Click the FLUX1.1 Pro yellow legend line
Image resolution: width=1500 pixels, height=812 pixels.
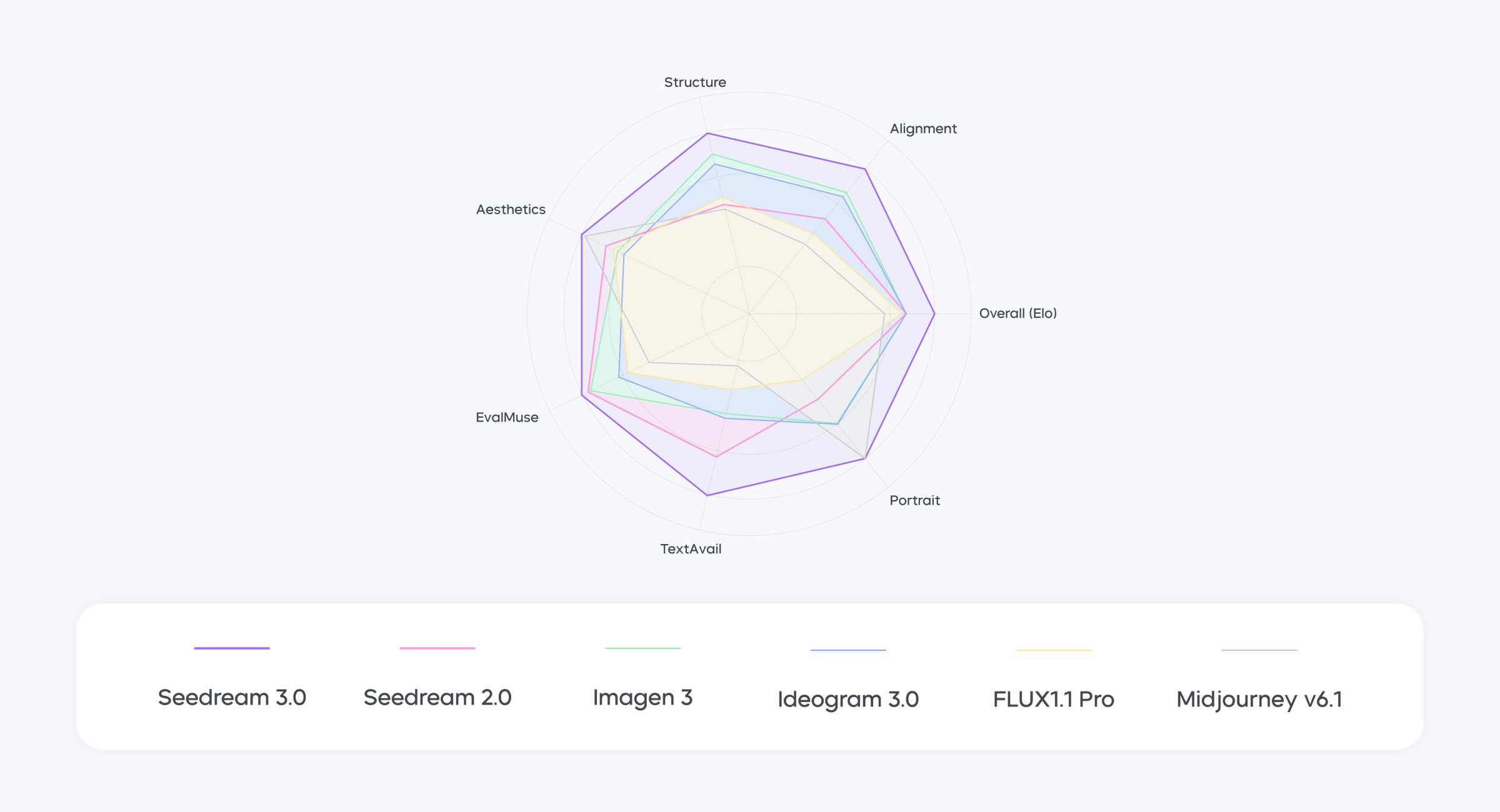pyautogui.click(x=1054, y=650)
